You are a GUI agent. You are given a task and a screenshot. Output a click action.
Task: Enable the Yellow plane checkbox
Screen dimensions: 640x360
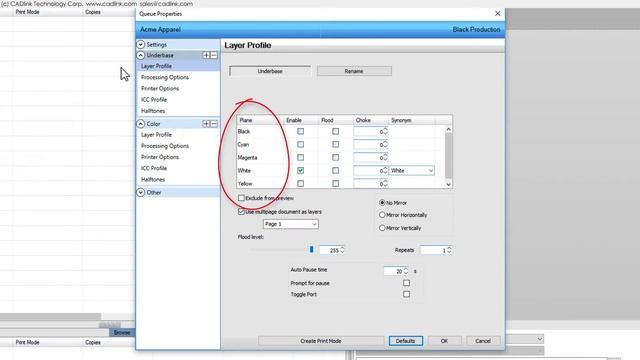[x=300, y=184]
